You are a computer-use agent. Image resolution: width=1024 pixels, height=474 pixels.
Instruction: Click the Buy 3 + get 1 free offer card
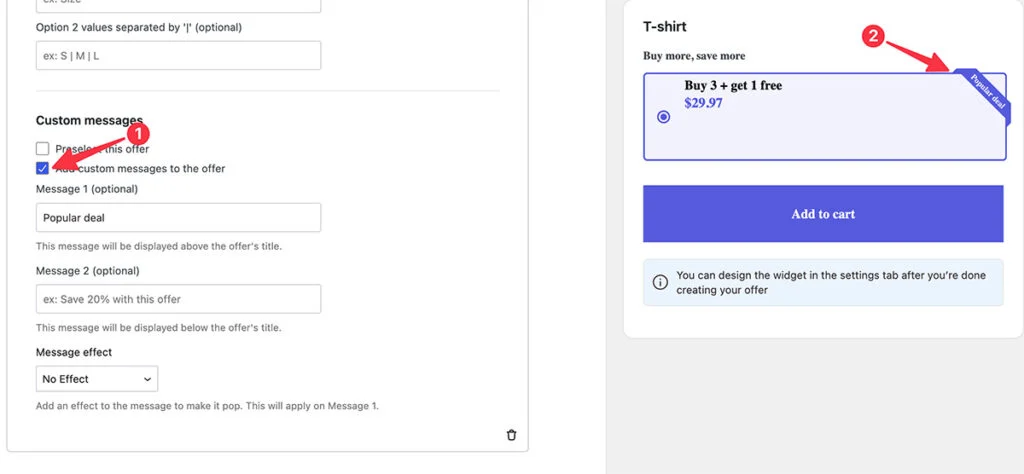825,116
